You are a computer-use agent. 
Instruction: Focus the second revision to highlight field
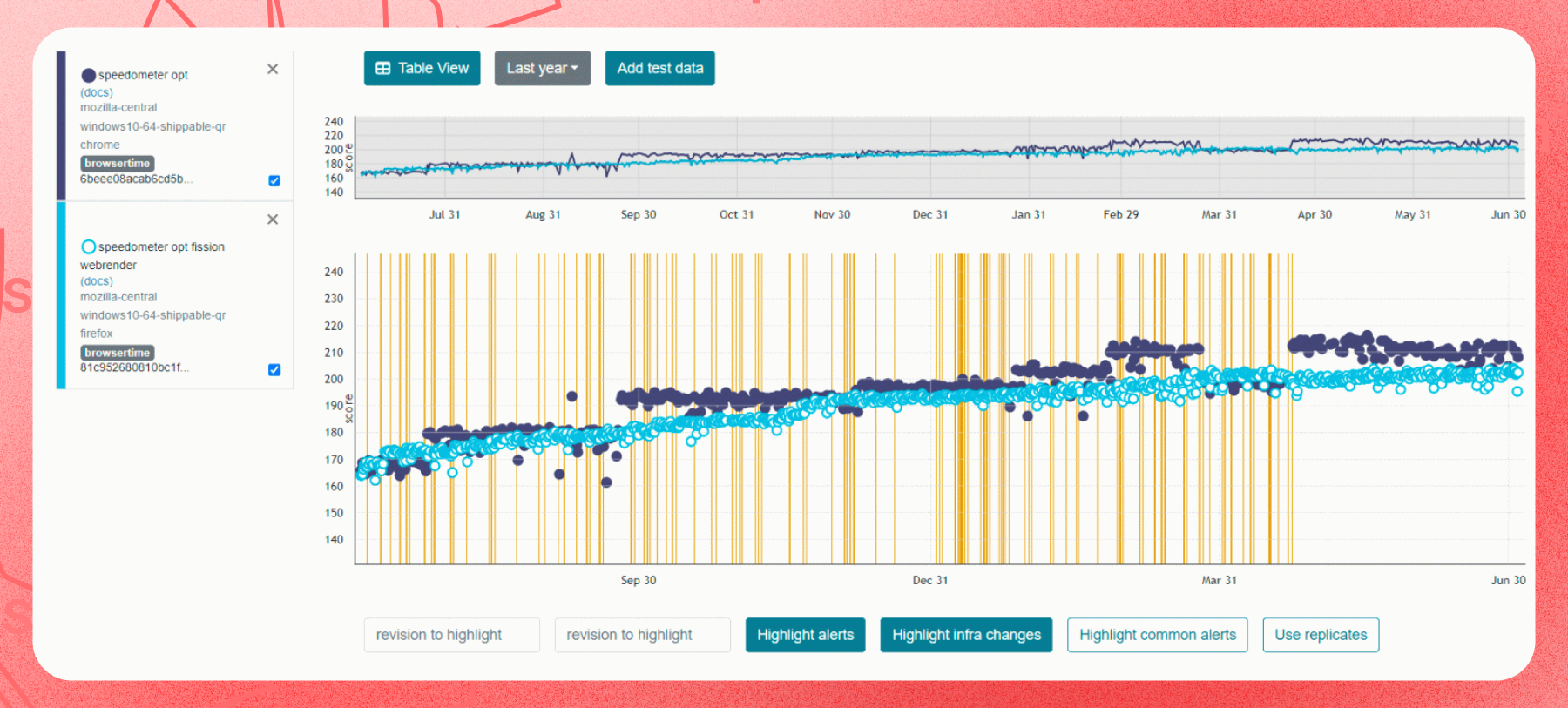pos(643,635)
